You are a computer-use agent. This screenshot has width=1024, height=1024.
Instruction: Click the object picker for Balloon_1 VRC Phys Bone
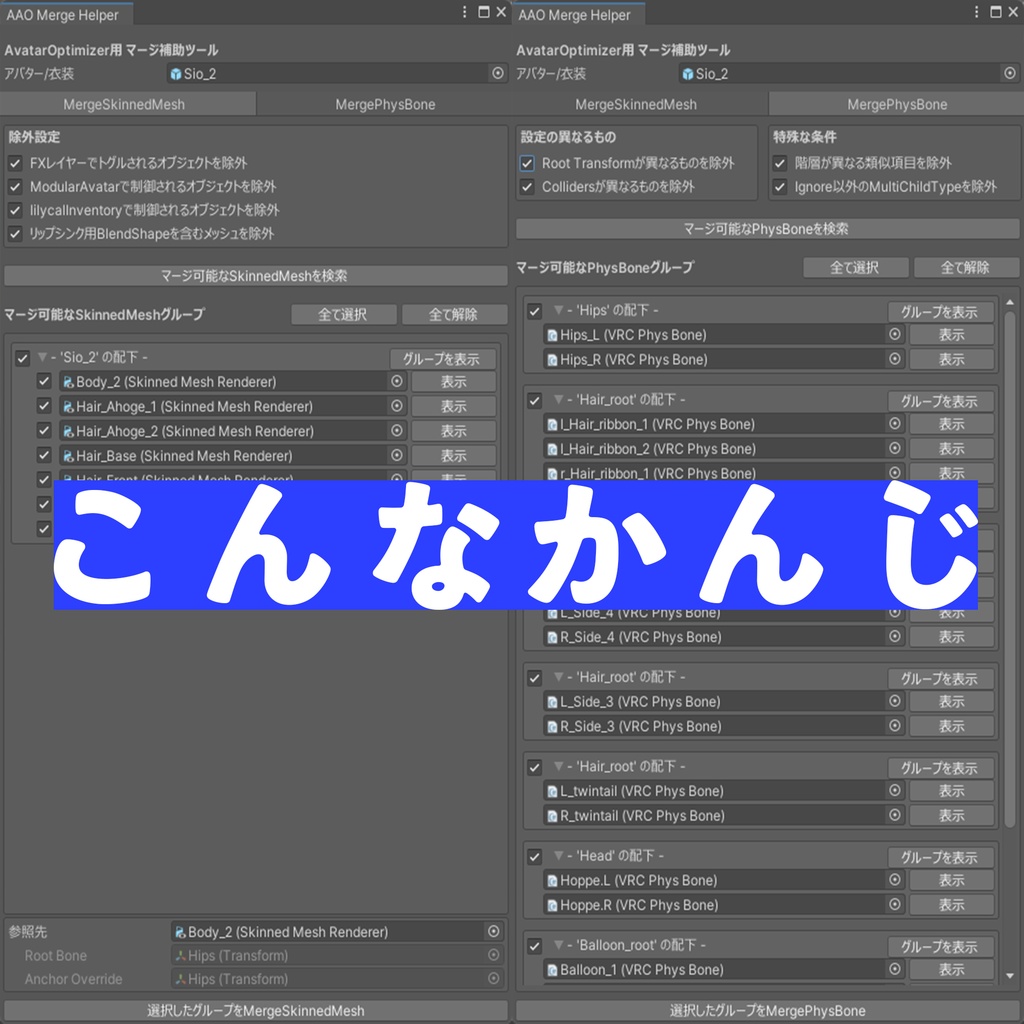[895, 969]
